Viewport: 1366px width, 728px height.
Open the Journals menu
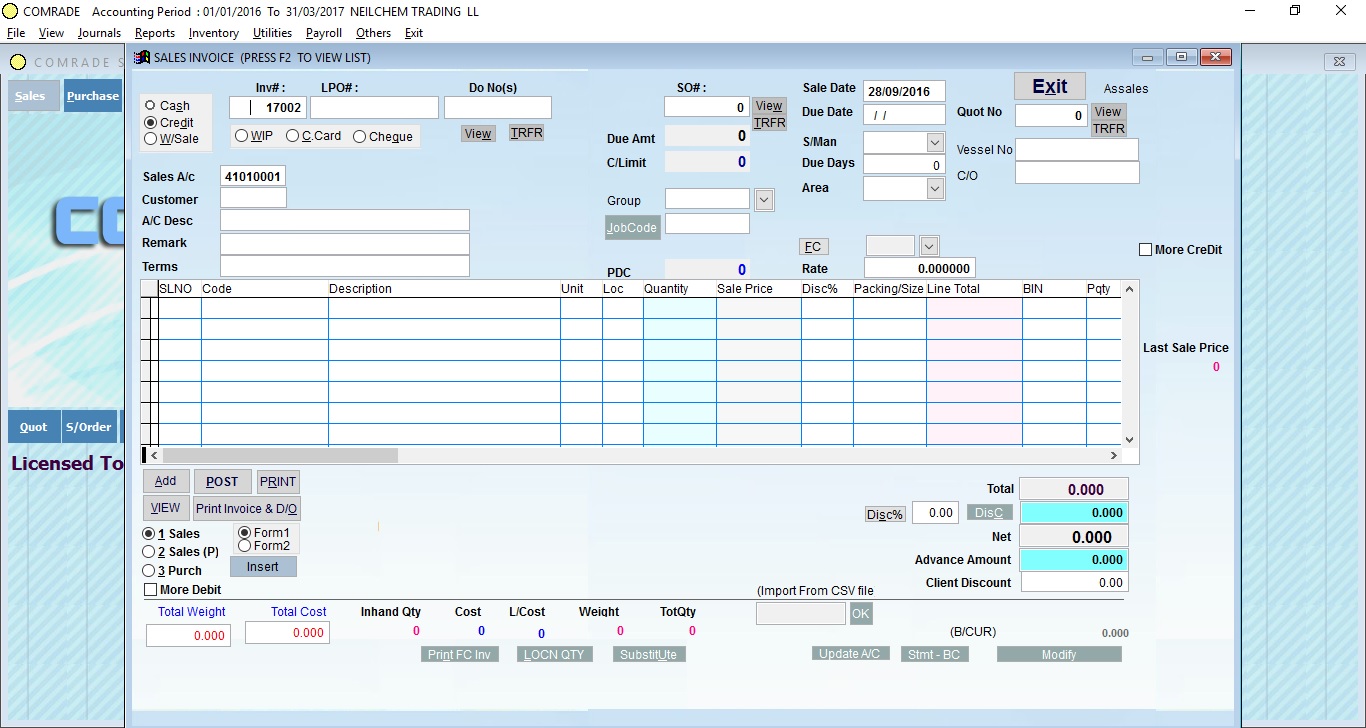point(99,33)
